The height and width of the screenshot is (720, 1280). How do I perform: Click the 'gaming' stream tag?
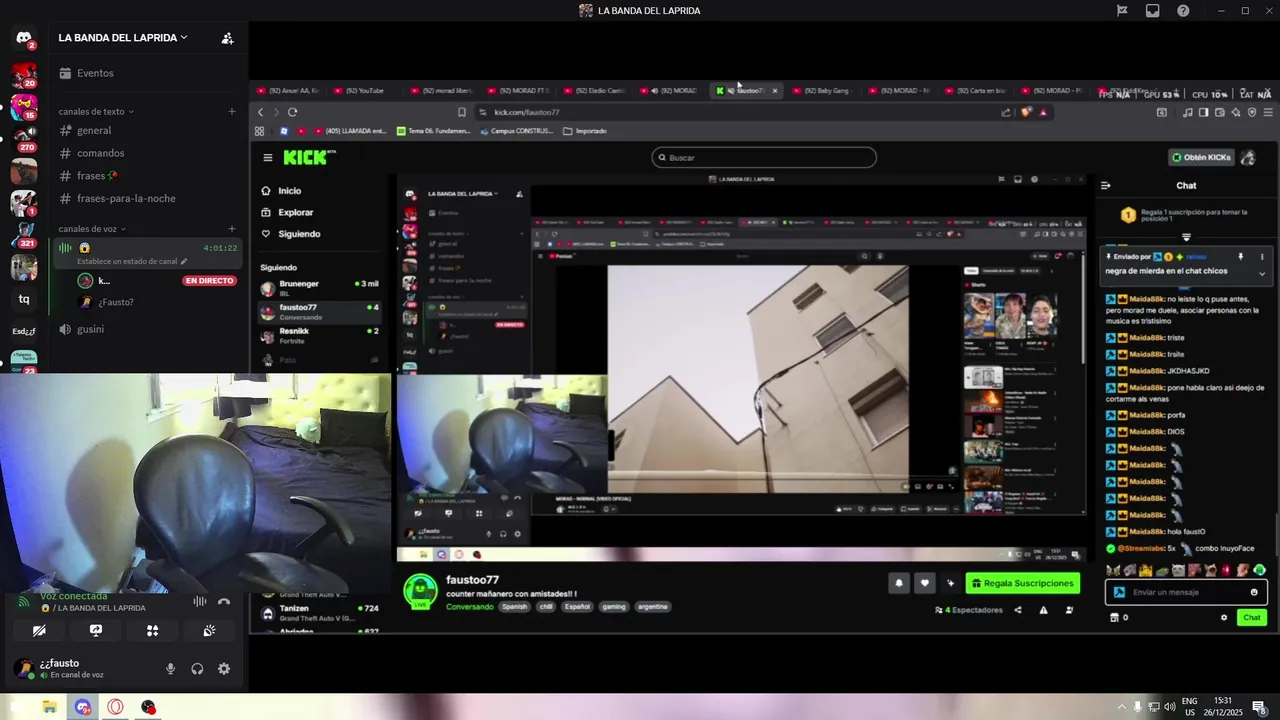pyautogui.click(x=614, y=607)
